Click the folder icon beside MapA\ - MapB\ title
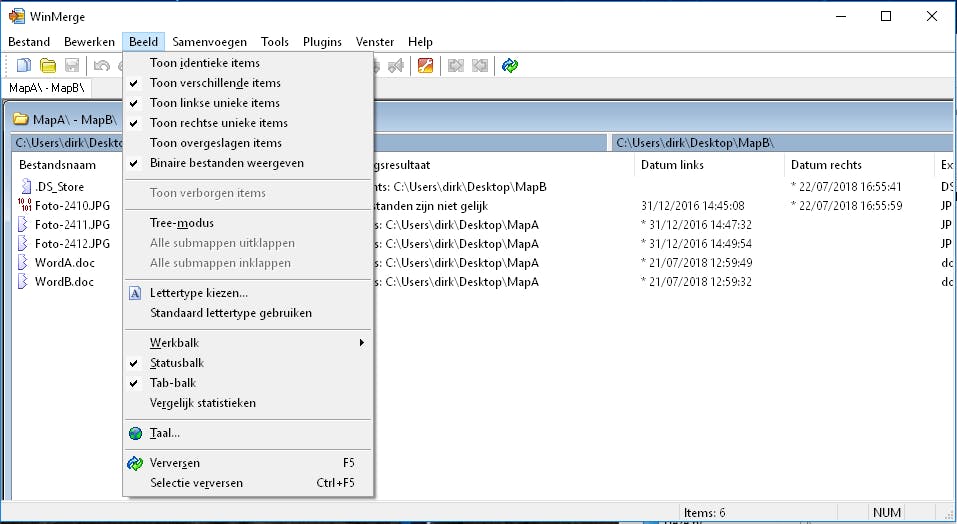This screenshot has width=957, height=524. pyautogui.click(x=21, y=119)
